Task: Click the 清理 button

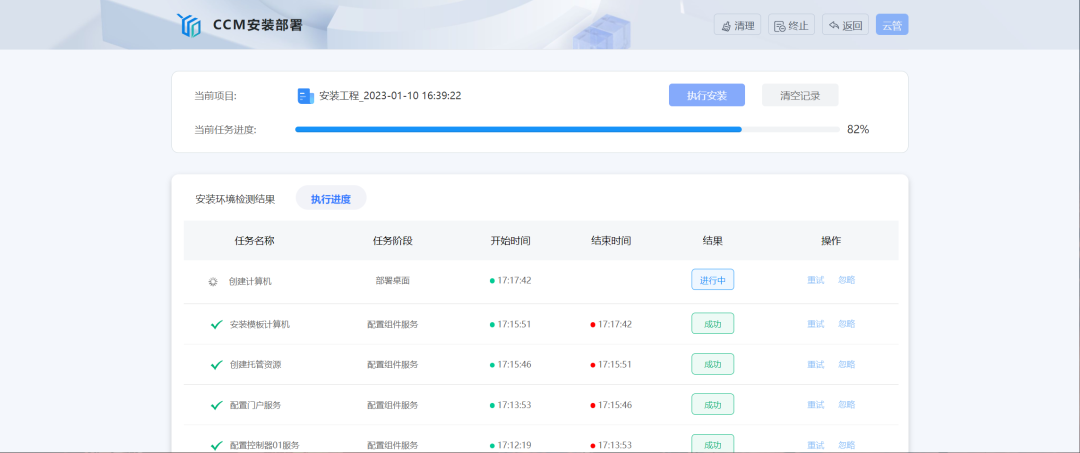Action: [x=737, y=25]
